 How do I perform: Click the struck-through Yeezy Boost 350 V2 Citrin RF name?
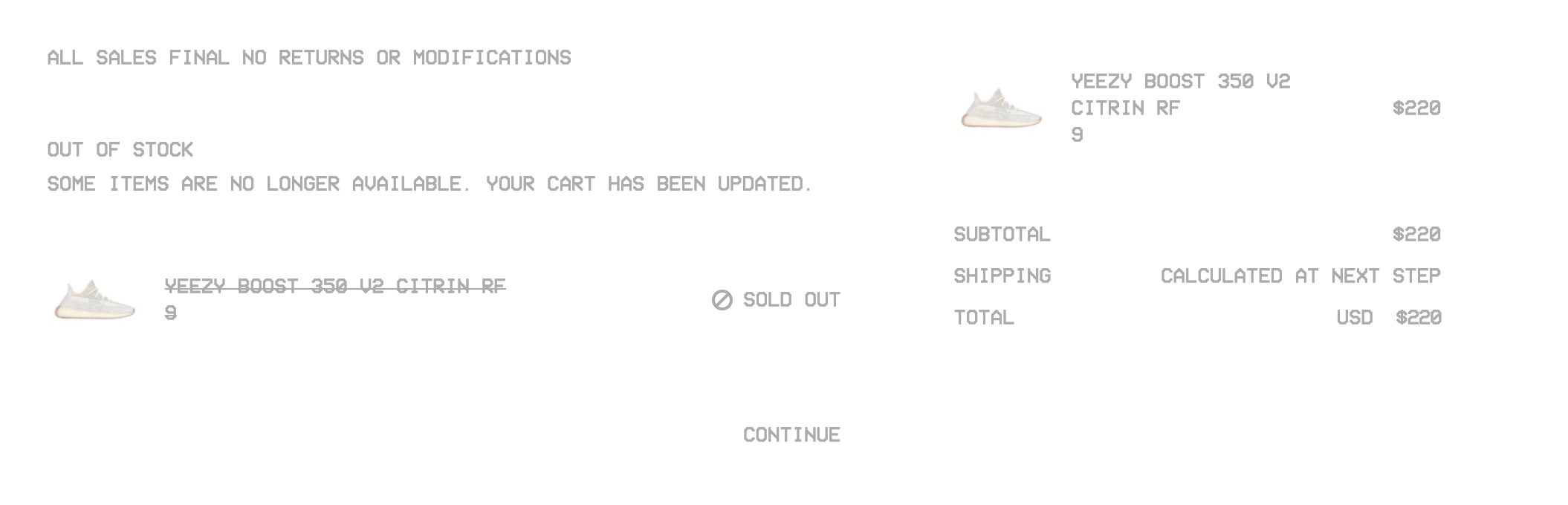pyautogui.click(x=335, y=286)
